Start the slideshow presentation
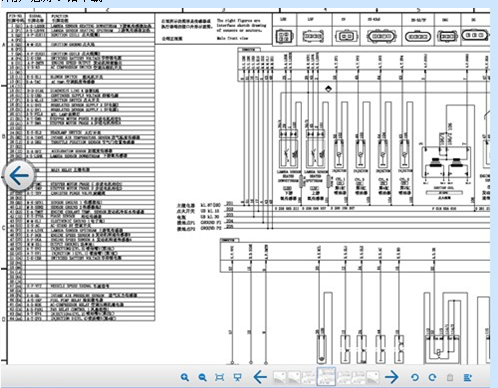 [x=237, y=377]
